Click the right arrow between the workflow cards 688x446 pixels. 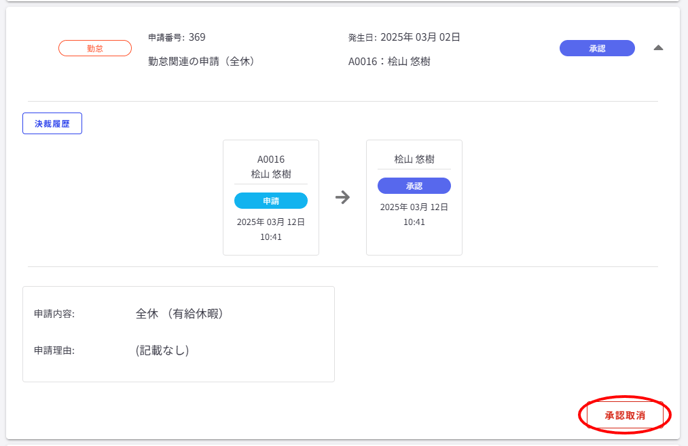tap(342, 197)
